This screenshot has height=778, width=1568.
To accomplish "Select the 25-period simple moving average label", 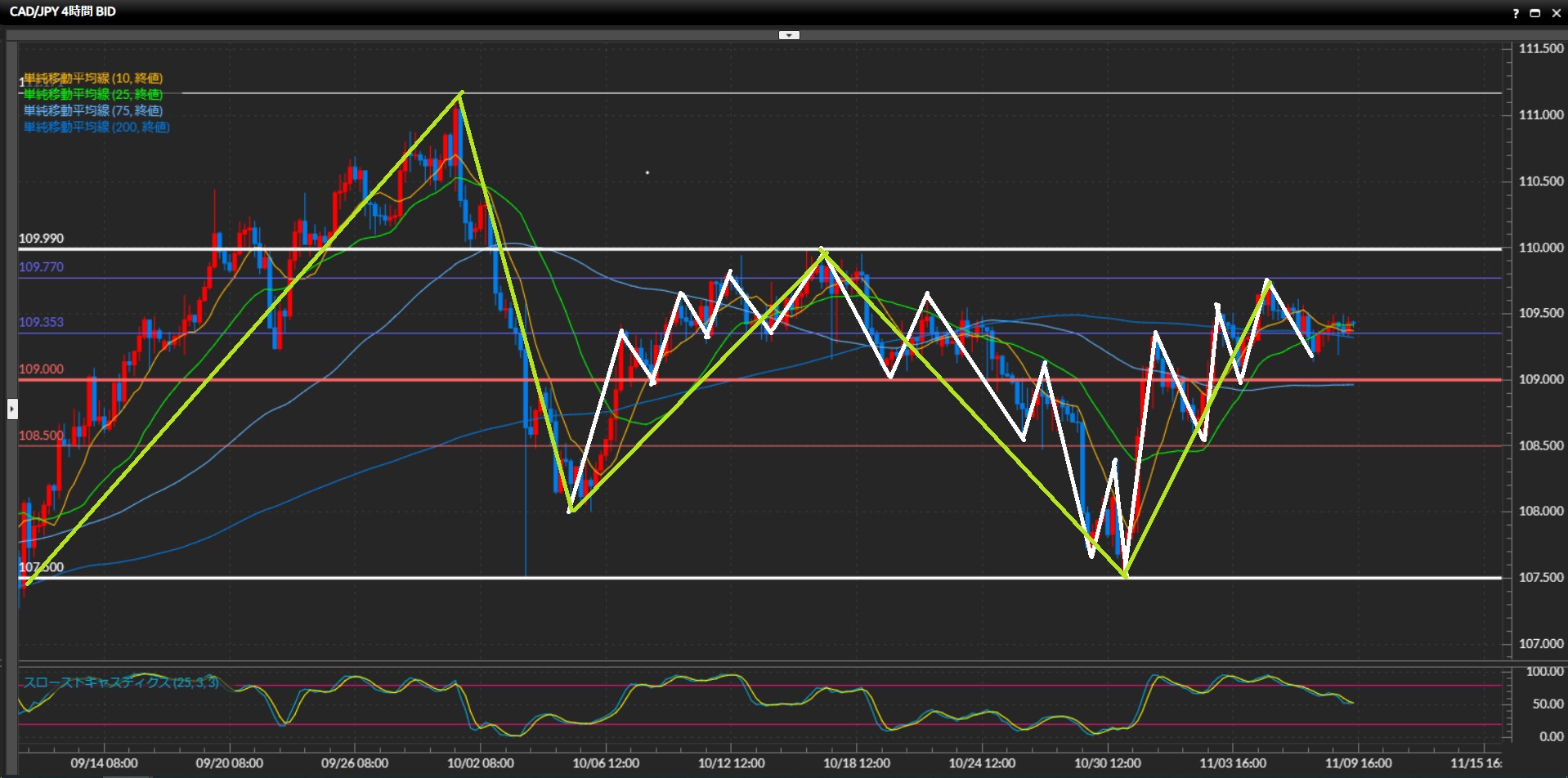I will pos(92,95).
